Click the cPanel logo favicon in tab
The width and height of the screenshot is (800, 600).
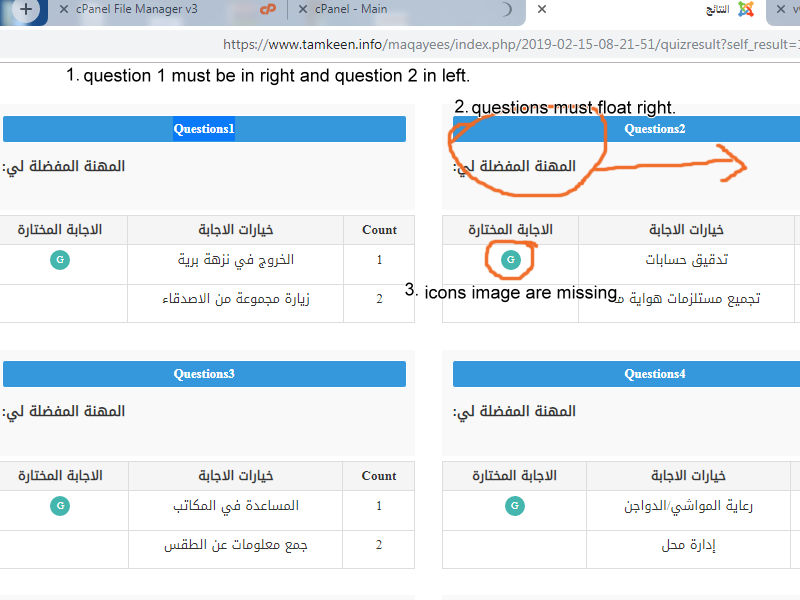coord(267,10)
